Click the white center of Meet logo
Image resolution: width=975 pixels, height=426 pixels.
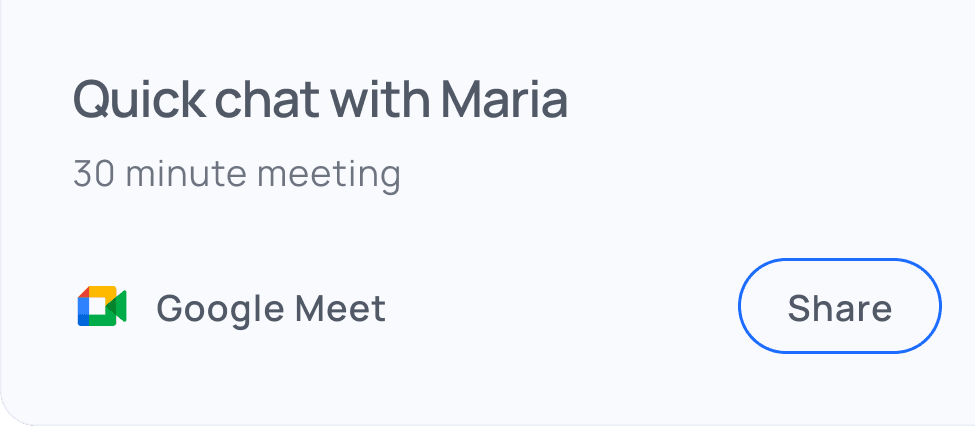(96, 308)
